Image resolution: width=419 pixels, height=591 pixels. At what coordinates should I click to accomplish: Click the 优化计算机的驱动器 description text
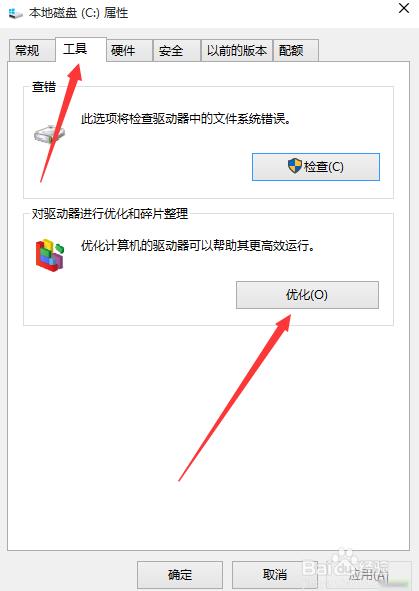(198, 246)
